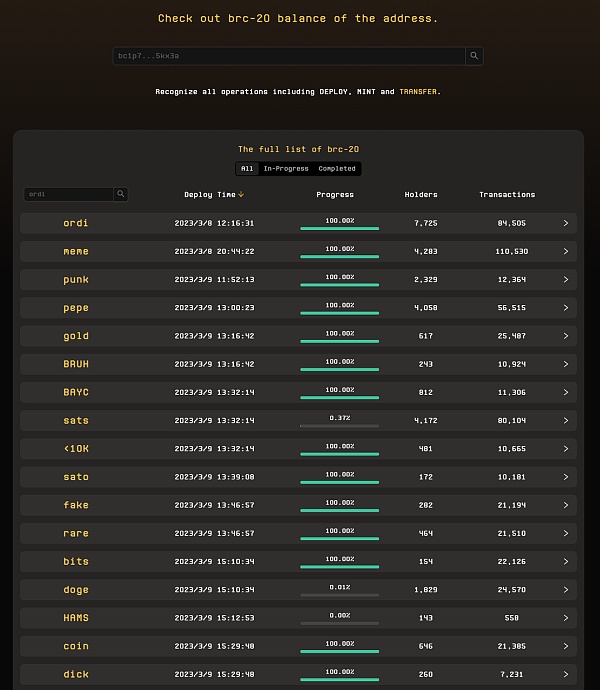Click the Deploy Time sort arrow

[241, 195]
